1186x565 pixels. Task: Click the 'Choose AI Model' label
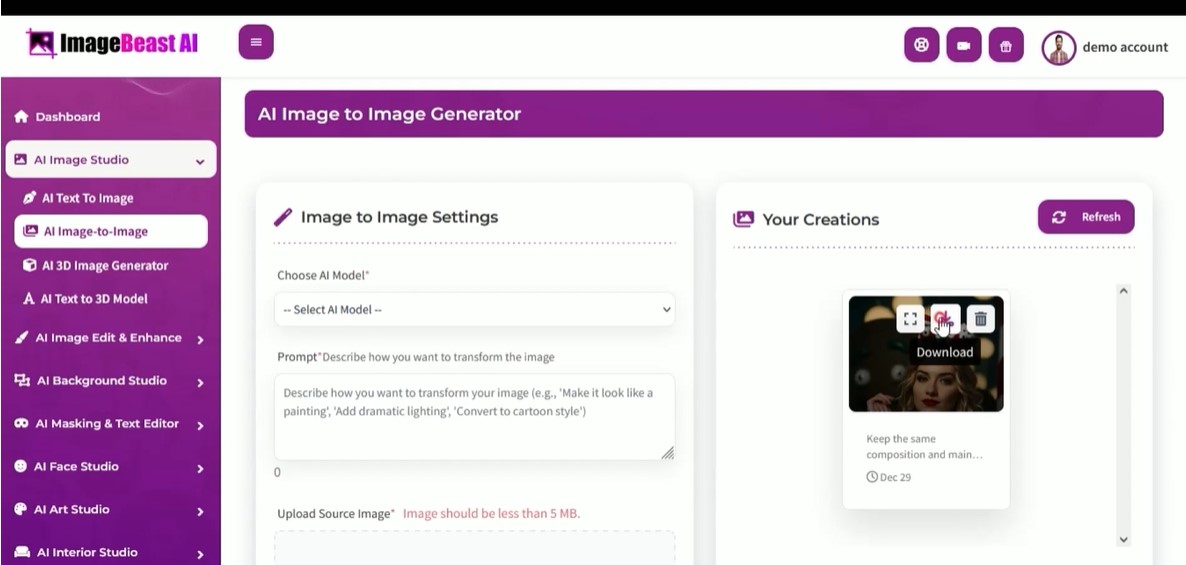[x=323, y=275]
